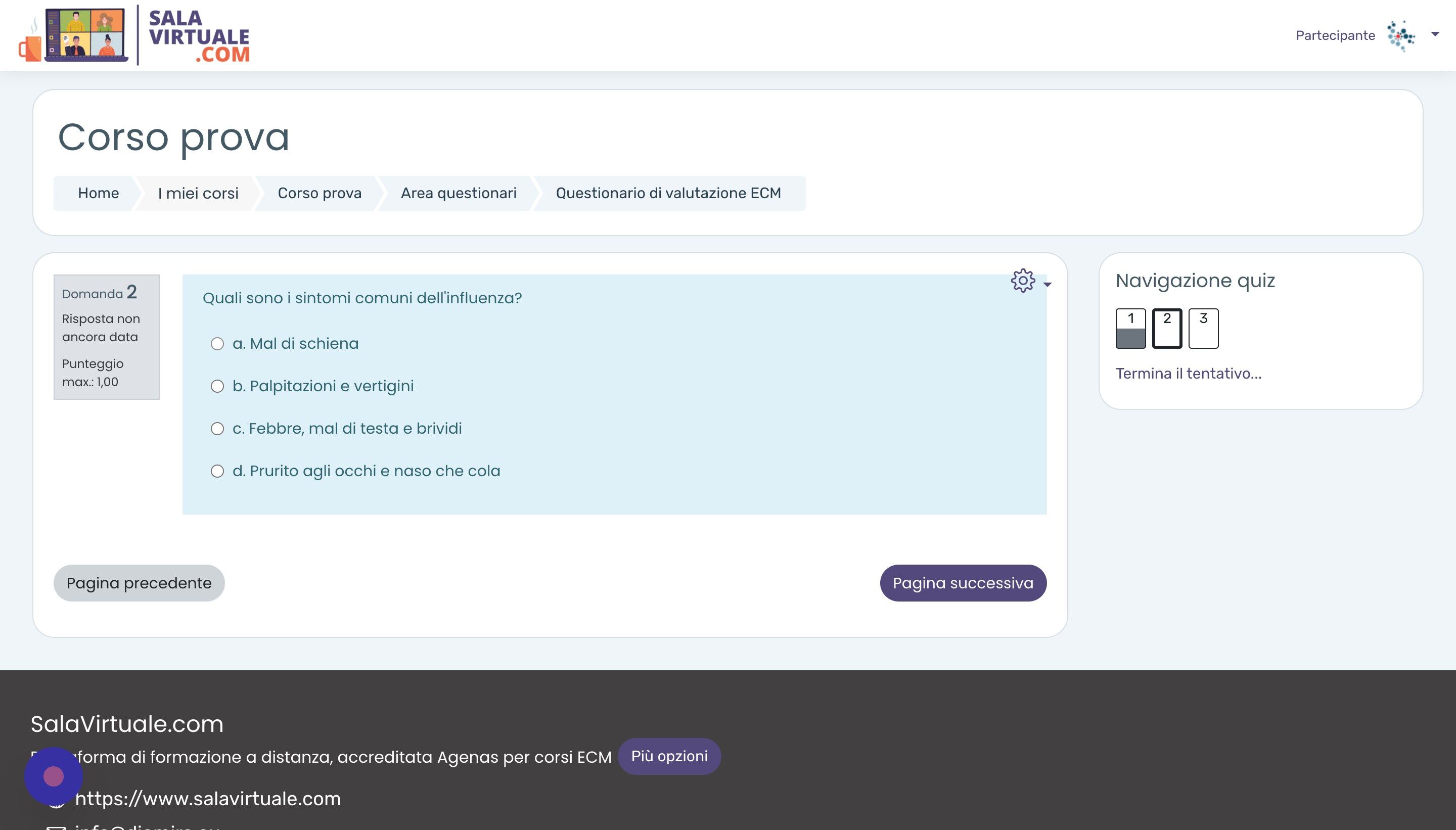1456x830 pixels.
Task: Select answer c. Febbre, mal di testa e brividi
Action: [217, 429]
